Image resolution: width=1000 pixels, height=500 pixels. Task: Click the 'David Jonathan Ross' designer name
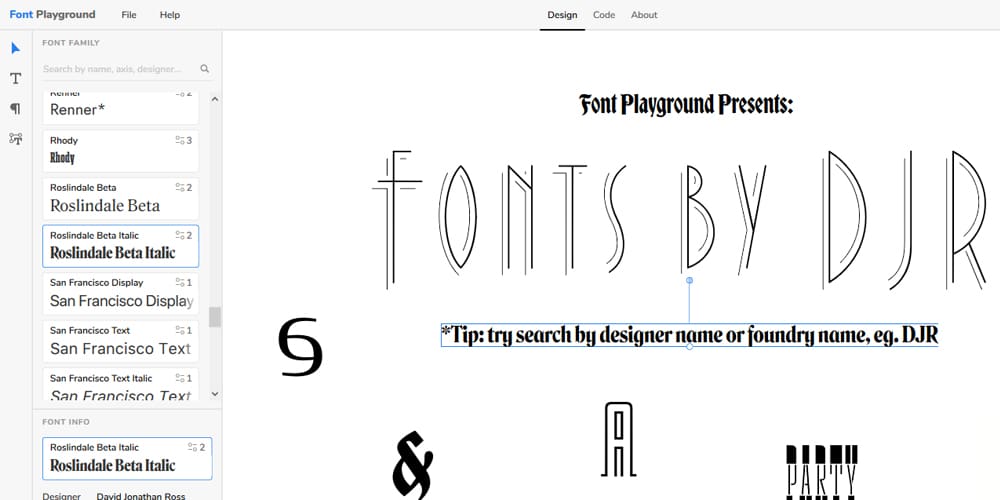pos(141,496)
